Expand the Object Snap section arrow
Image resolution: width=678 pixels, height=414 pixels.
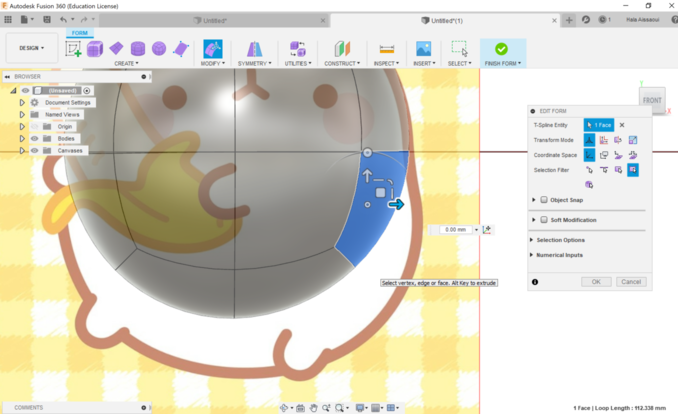(534, 200)
